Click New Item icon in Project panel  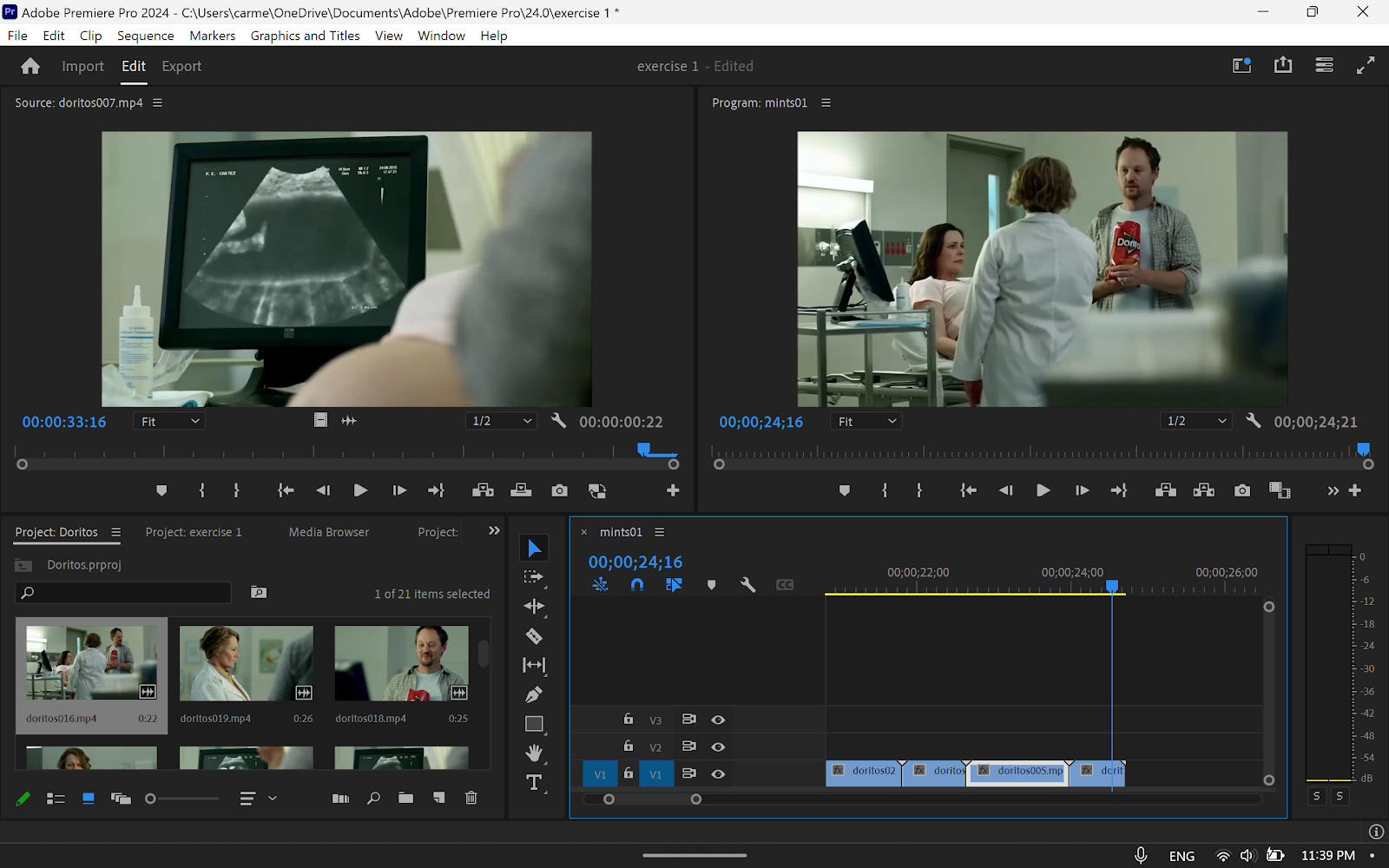pos(438,798)
